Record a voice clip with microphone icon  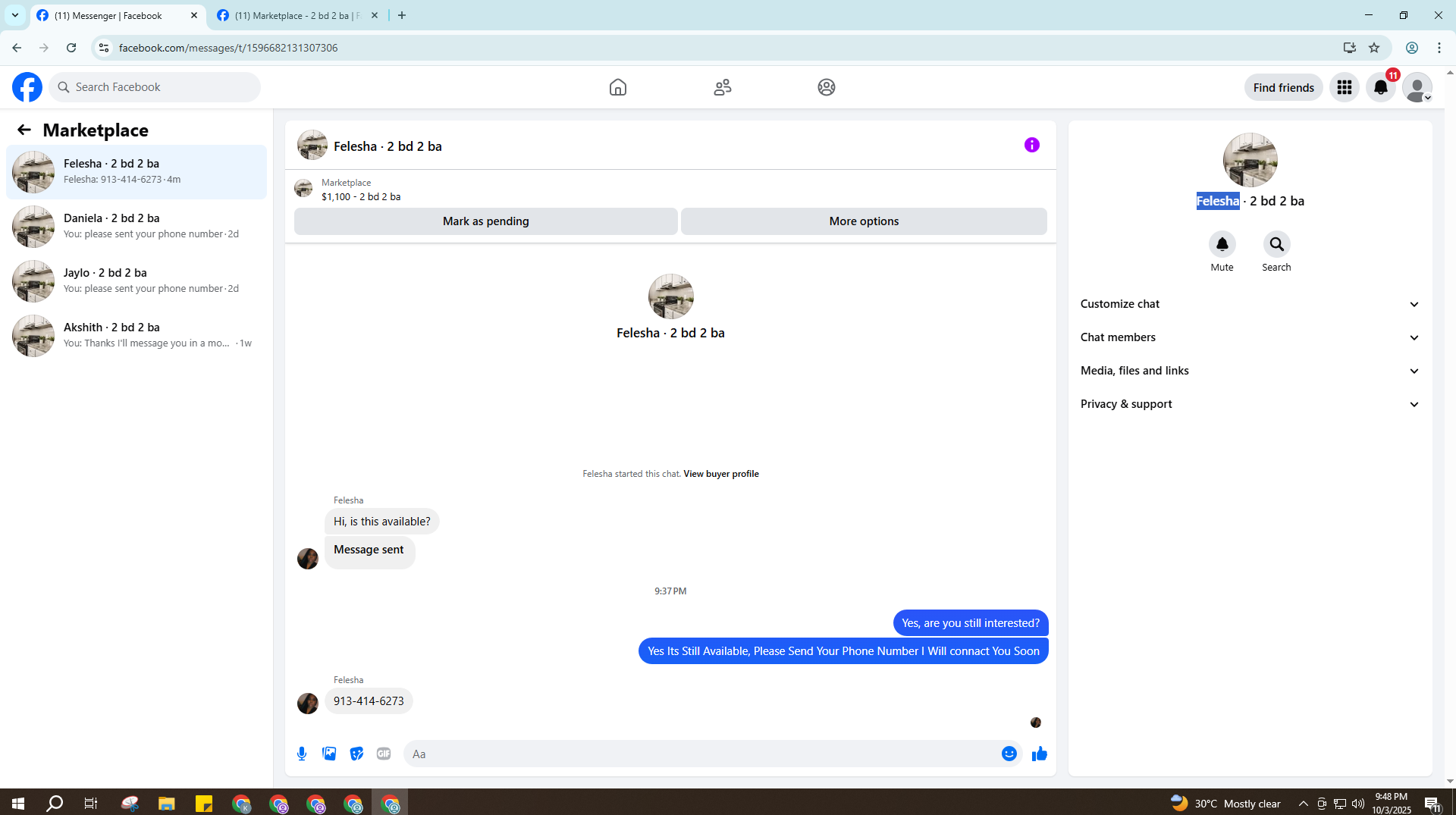tap(302, 754)
